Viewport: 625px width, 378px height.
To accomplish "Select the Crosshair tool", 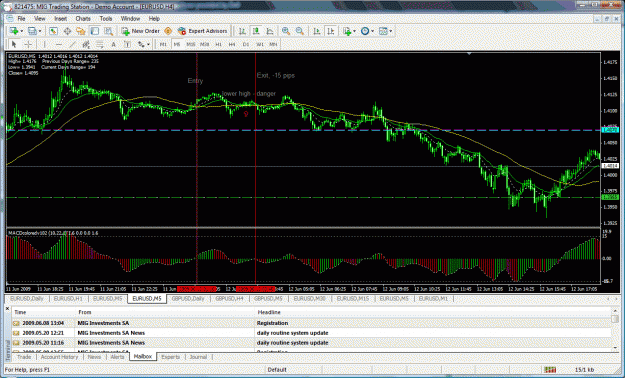I will (28, 44).
